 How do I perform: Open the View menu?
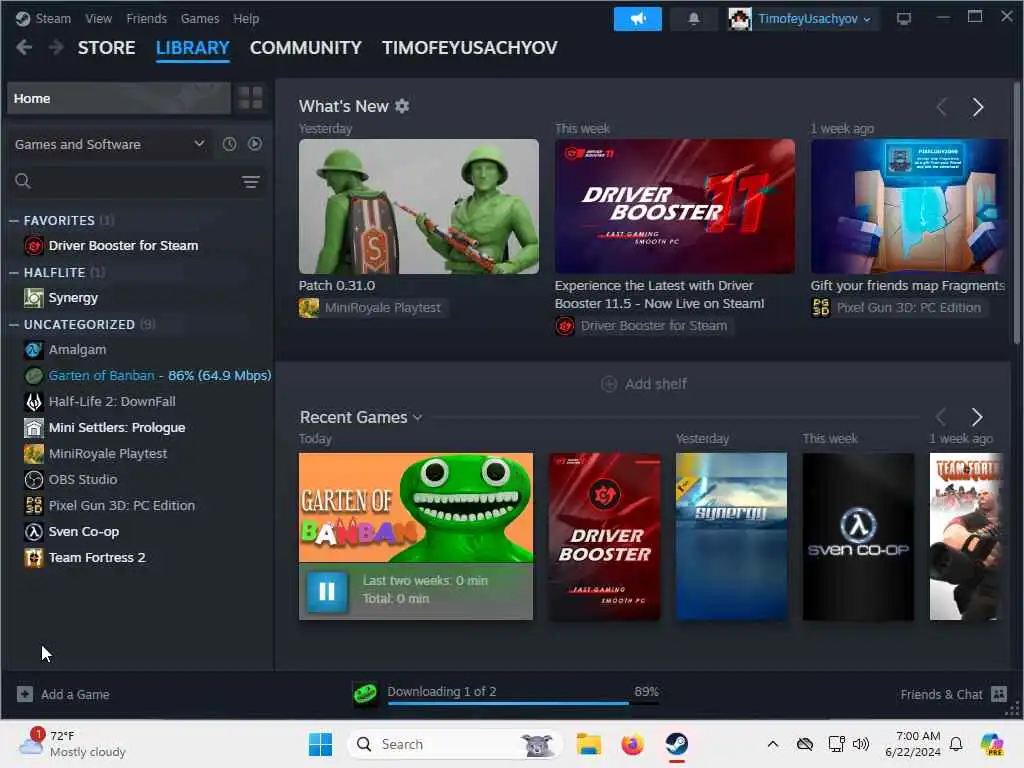(x=98, y=18)
